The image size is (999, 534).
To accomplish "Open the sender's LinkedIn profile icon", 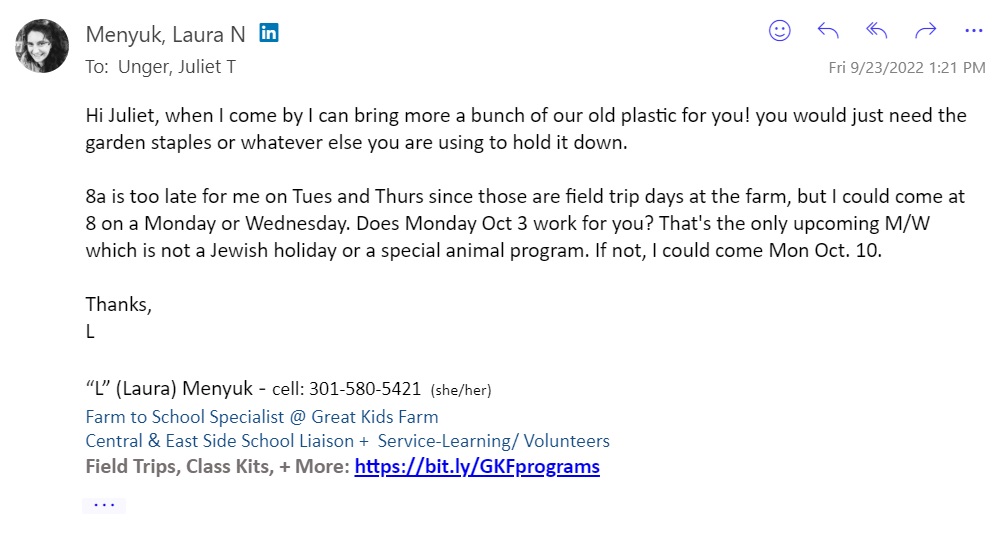I will pyautogui.click(x=269, y=33).
